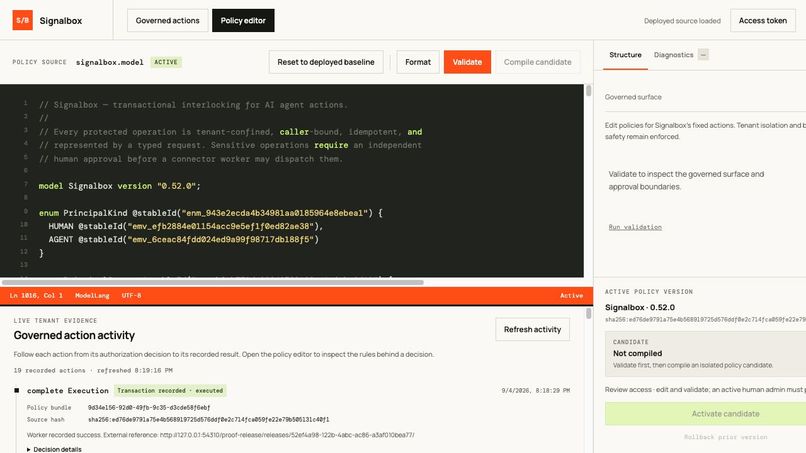806x453 pixels.
Task: Validate the policy source
Action: click(x=467, y=62)
